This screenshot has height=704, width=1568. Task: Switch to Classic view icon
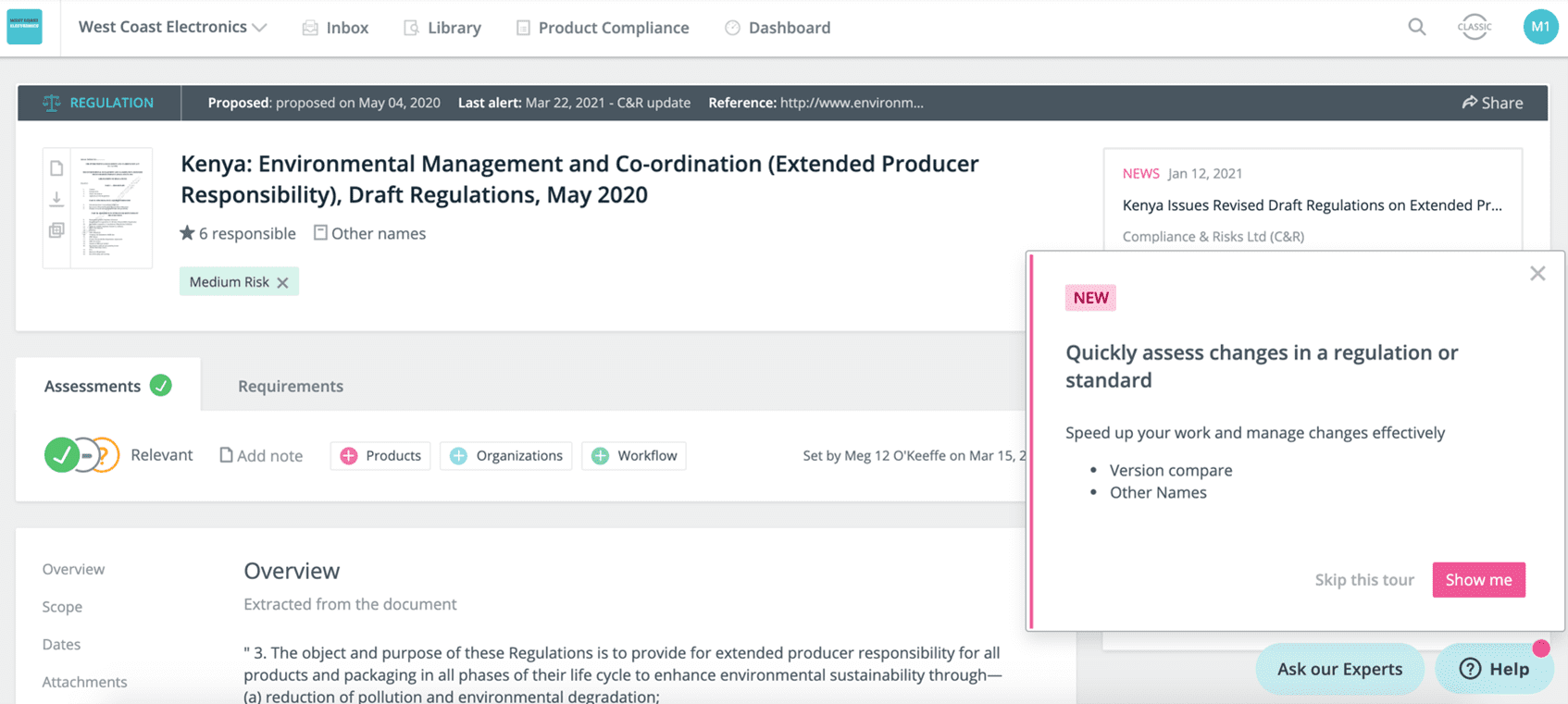coord(1475,27)
